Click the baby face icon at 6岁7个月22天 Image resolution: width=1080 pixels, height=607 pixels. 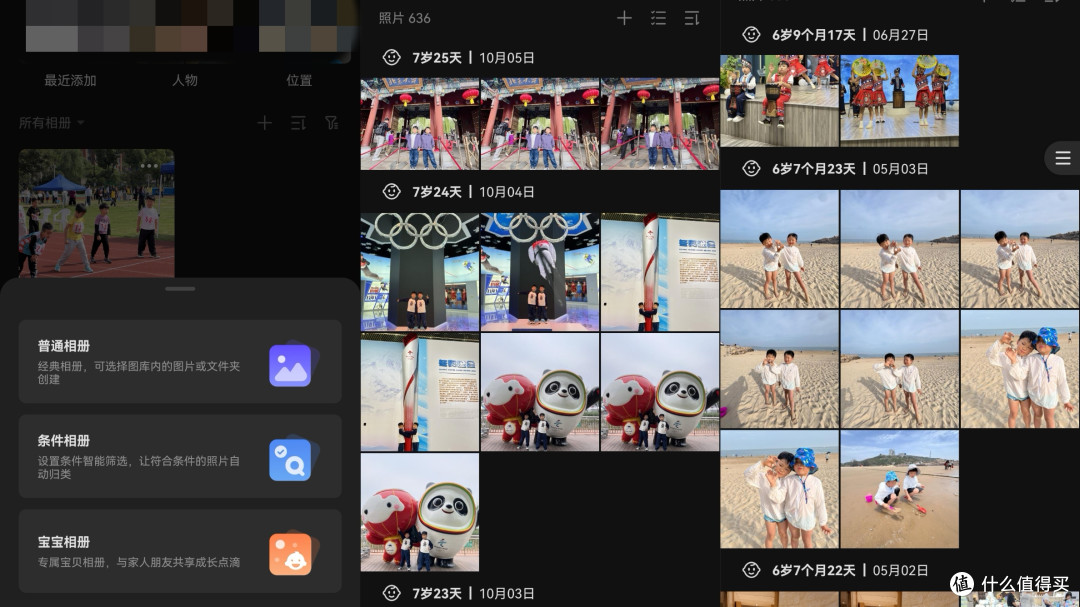coord(751,570)
